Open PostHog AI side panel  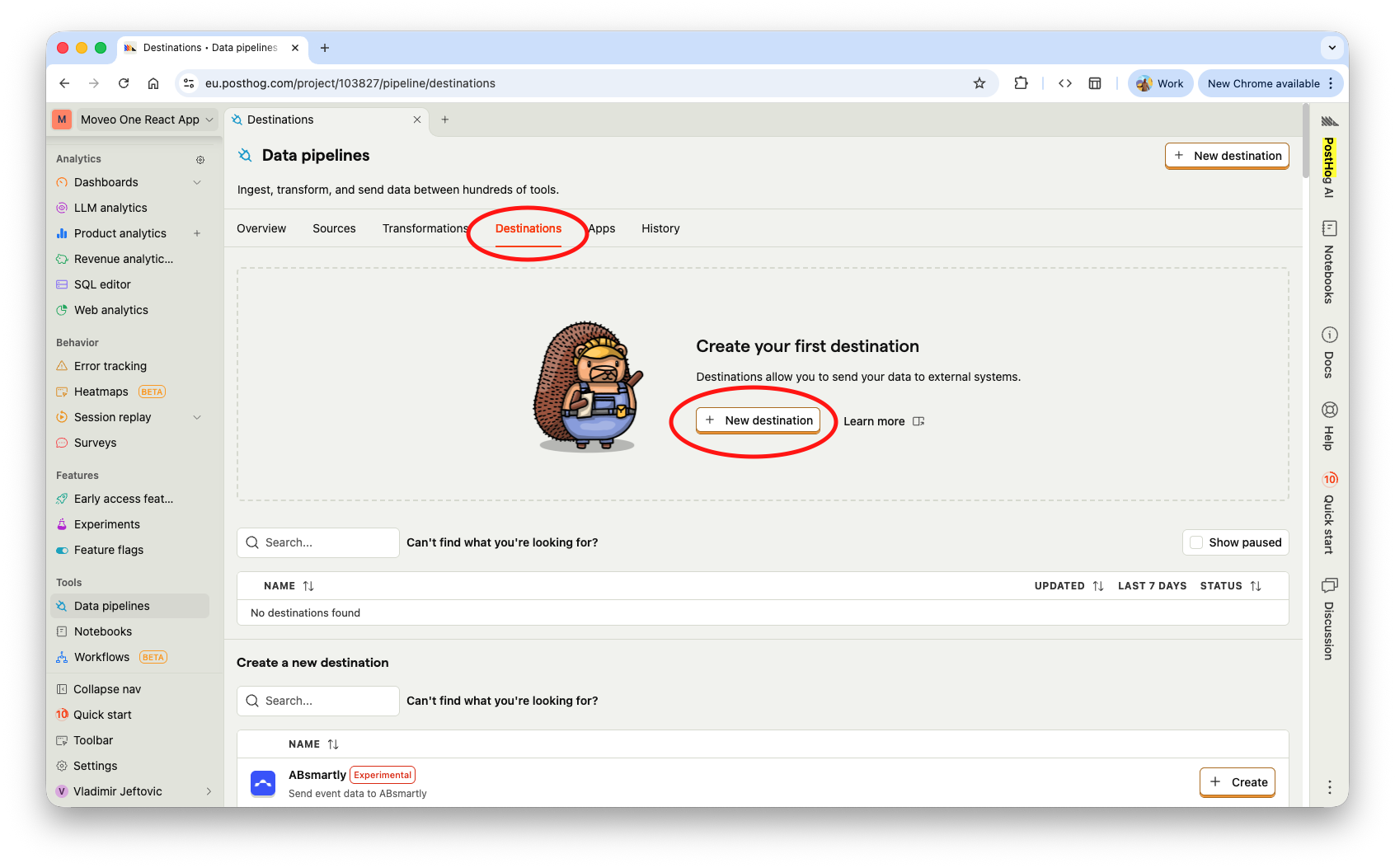click(x=1329, y=157)
